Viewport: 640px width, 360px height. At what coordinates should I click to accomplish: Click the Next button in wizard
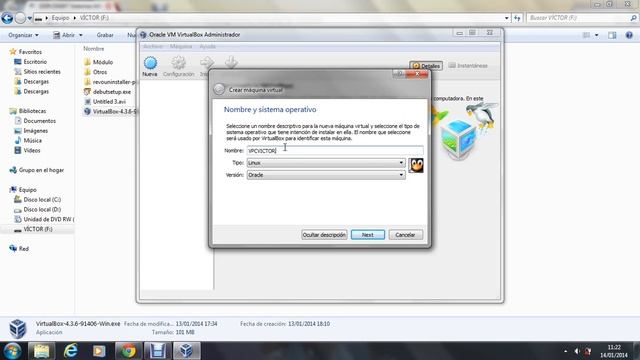coord(368,235)
